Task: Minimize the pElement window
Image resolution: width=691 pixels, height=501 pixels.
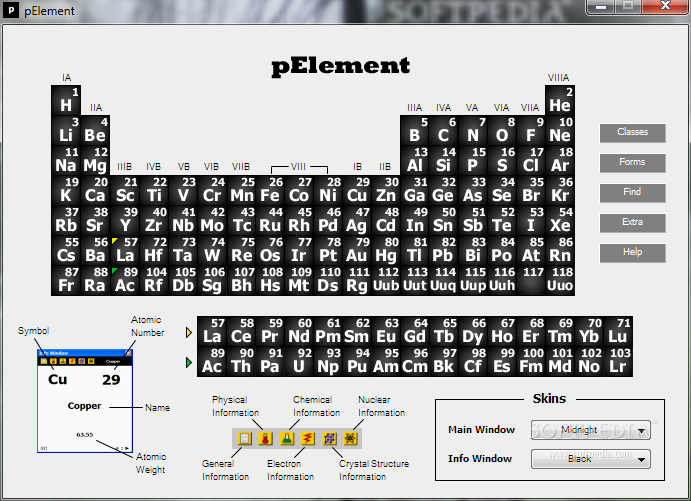Action: coord(601,7)
